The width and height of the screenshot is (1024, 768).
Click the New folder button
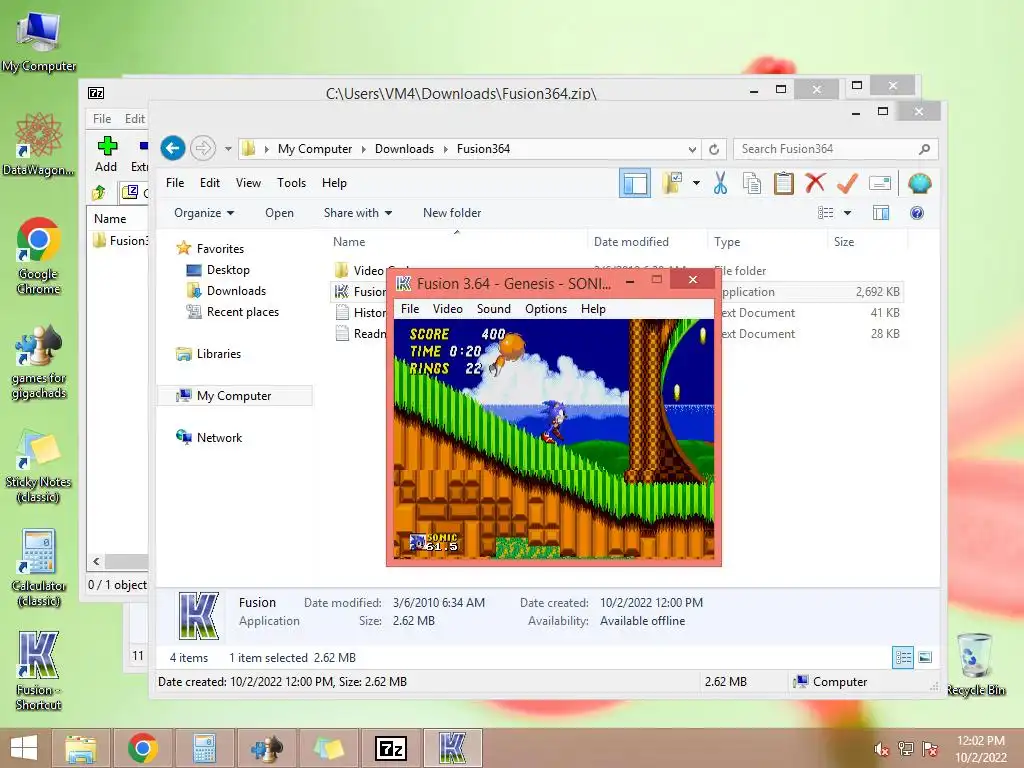[x=452, y=213]
